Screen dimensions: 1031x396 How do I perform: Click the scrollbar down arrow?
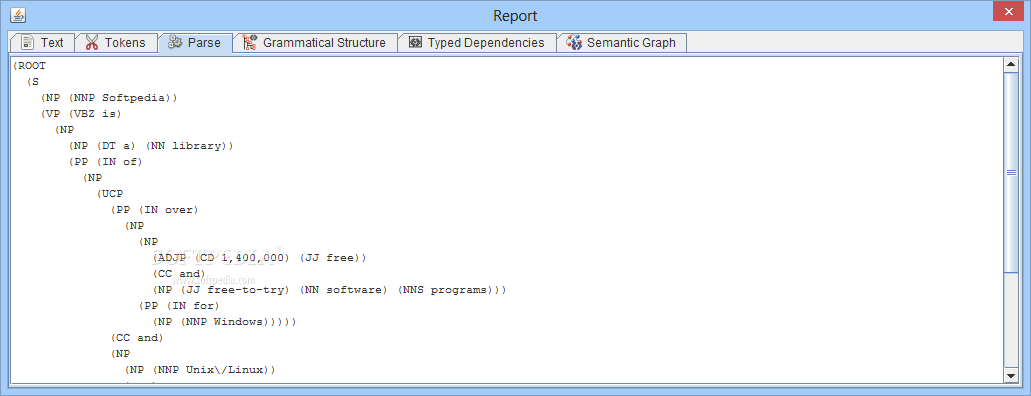(1011, 375)
